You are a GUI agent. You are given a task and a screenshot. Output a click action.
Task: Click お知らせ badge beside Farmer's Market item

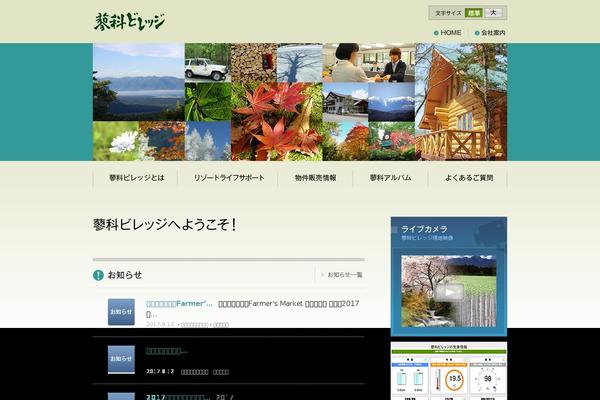(x=121, y=312)
